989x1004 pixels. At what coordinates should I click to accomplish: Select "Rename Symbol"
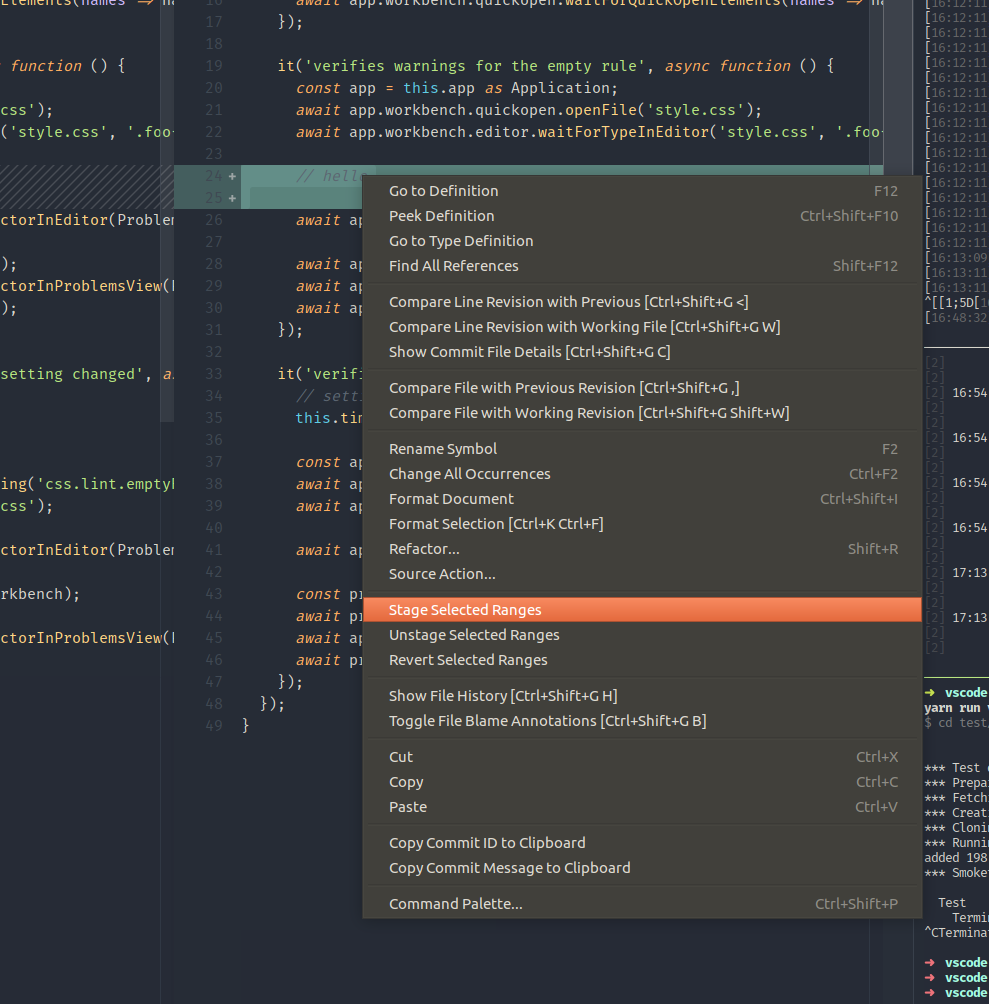point(443,448)
